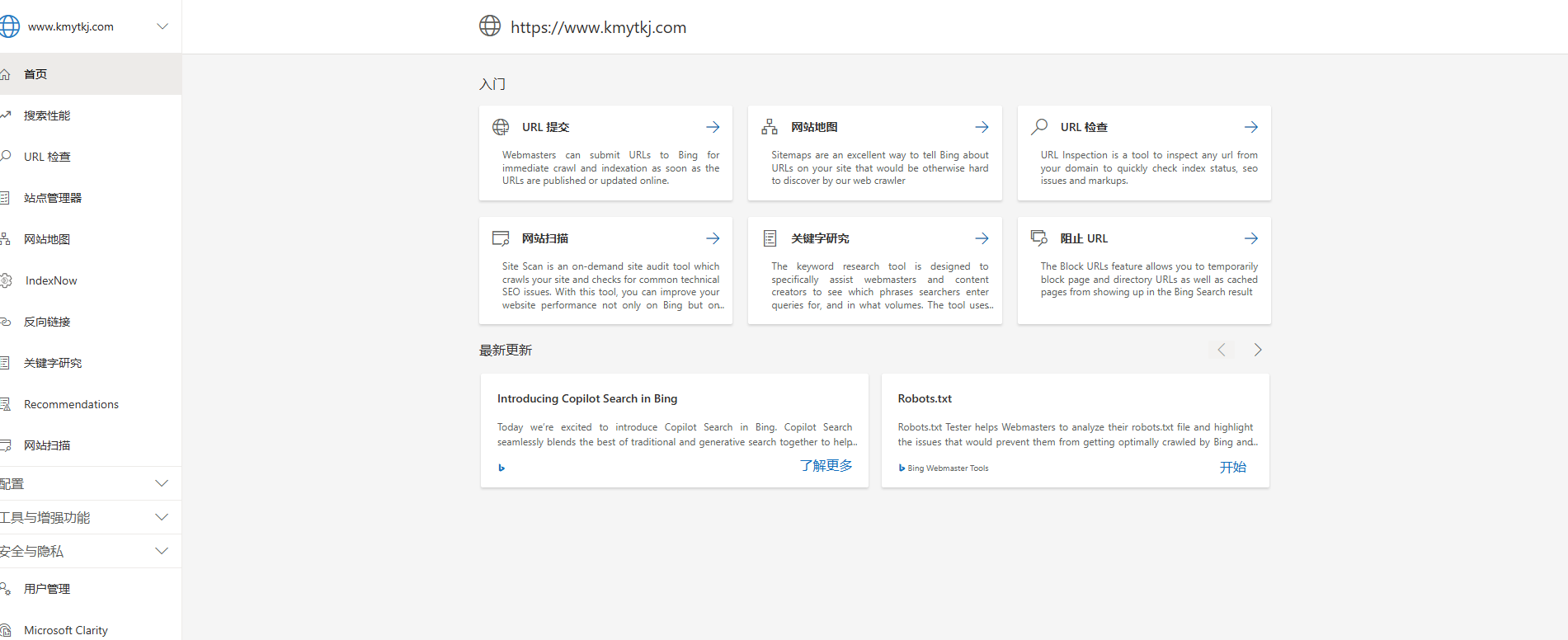Click the icon next to Microsoft Clarity
Image resolution: width=1568 pixels, height=640 pixels.
(5, 630)
